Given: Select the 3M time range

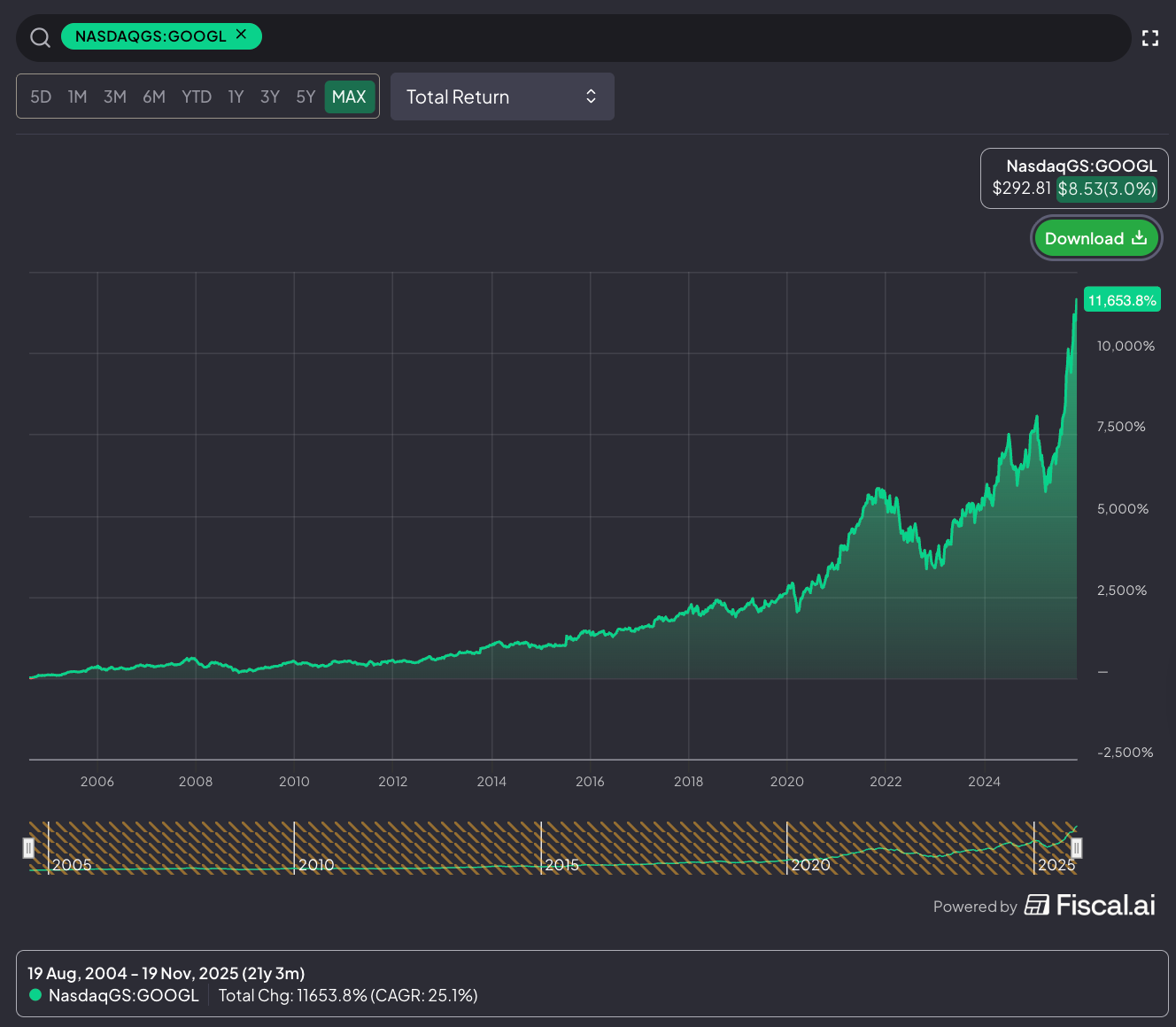Looking at the screenshot, I should click(x=115, y=97).
